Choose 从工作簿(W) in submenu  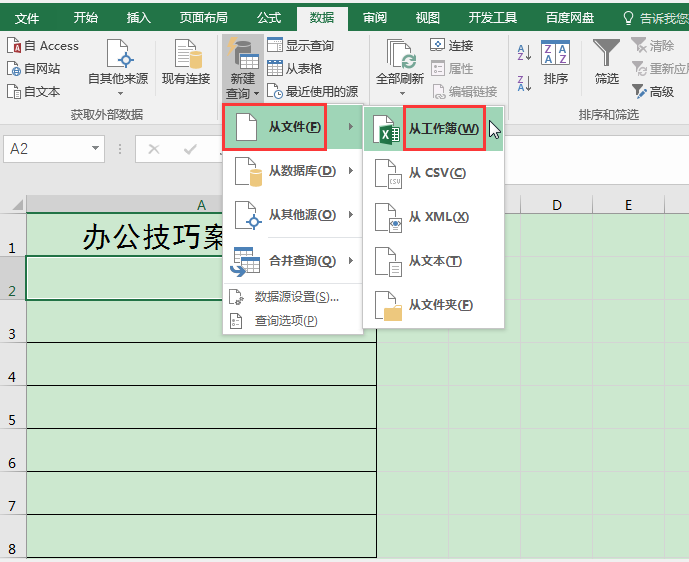click(433, 129)
